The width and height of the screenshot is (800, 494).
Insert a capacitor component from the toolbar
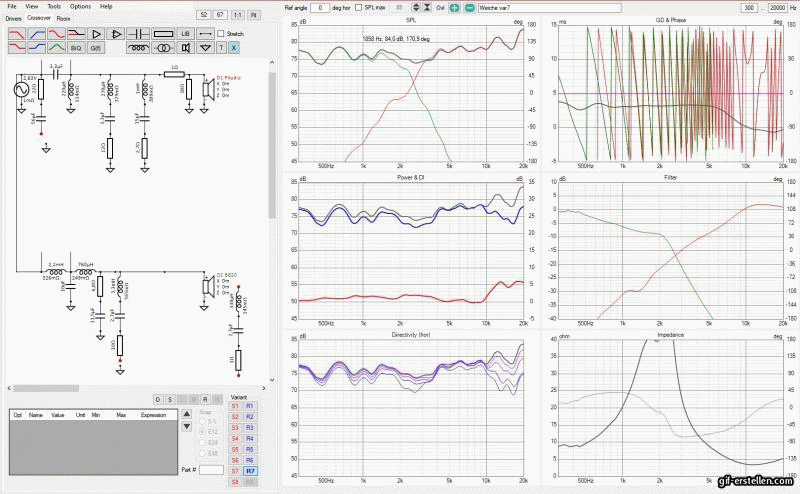click(139, 33)
